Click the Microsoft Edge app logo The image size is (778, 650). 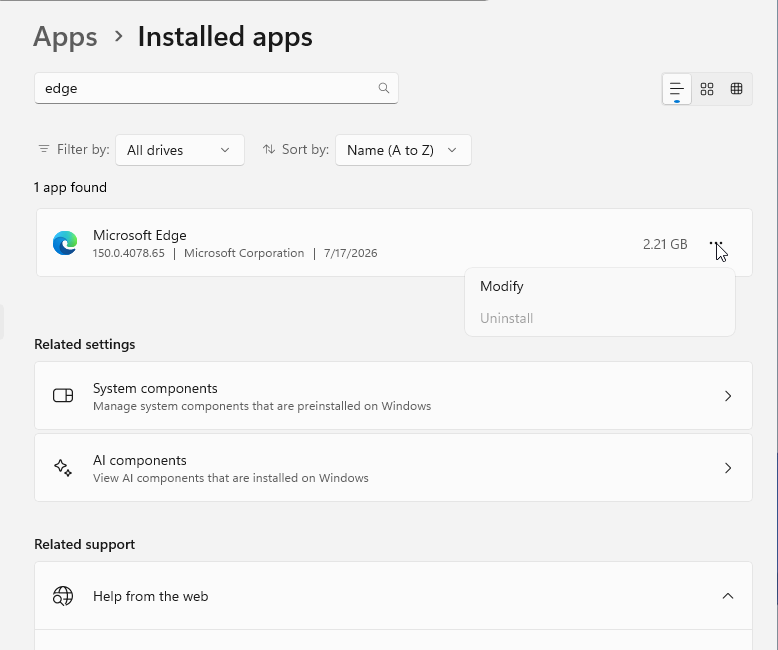(x=65, y=243)
